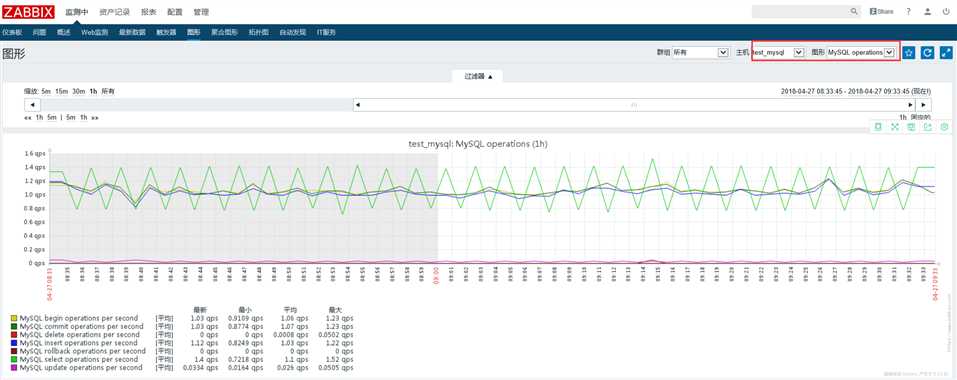Click legend text MySQL delete operations per second
The image size is (957, 380).
[80, 335]
